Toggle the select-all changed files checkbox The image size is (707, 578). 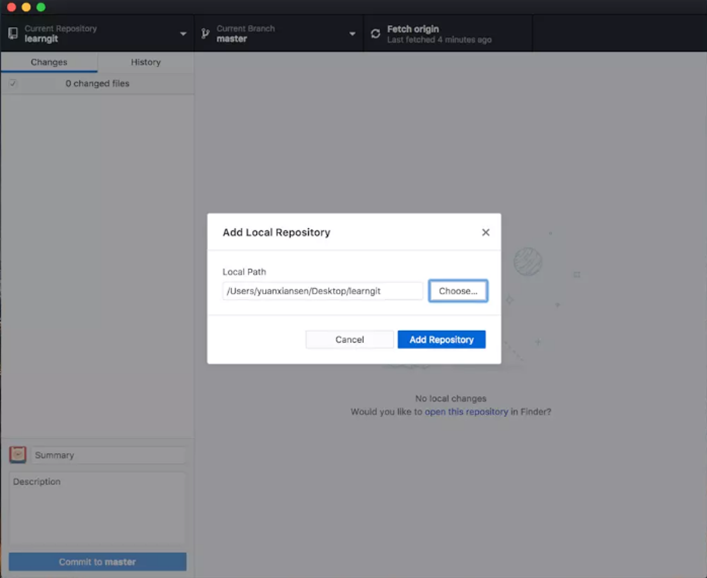[x=13, y=83]
